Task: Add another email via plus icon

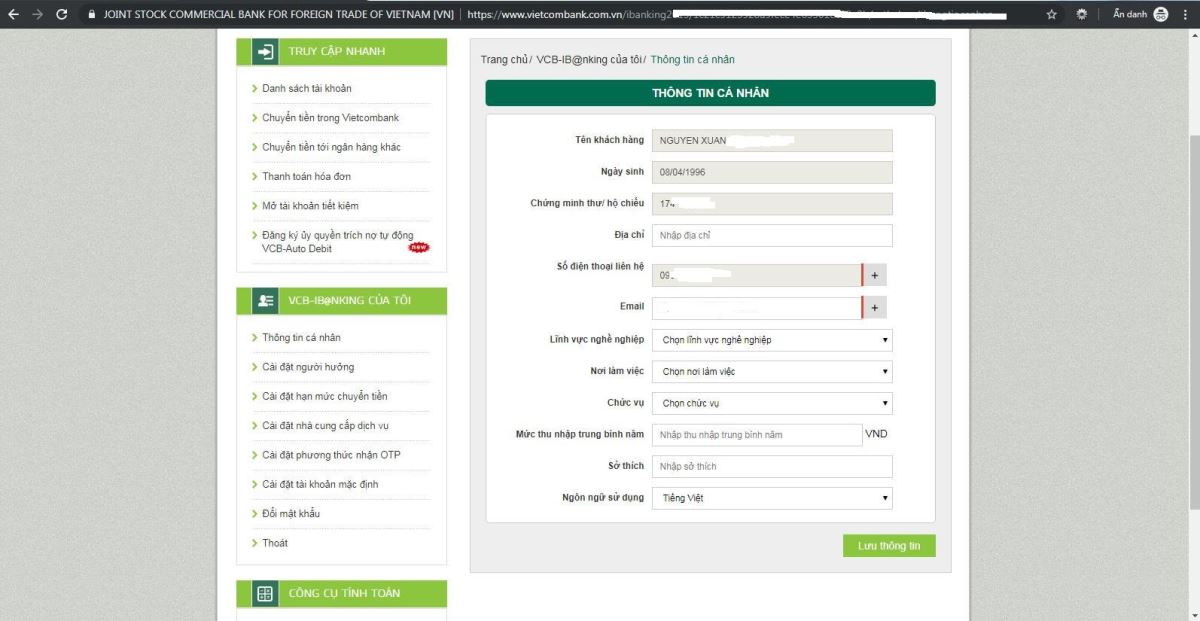Action: coord(874,307)
